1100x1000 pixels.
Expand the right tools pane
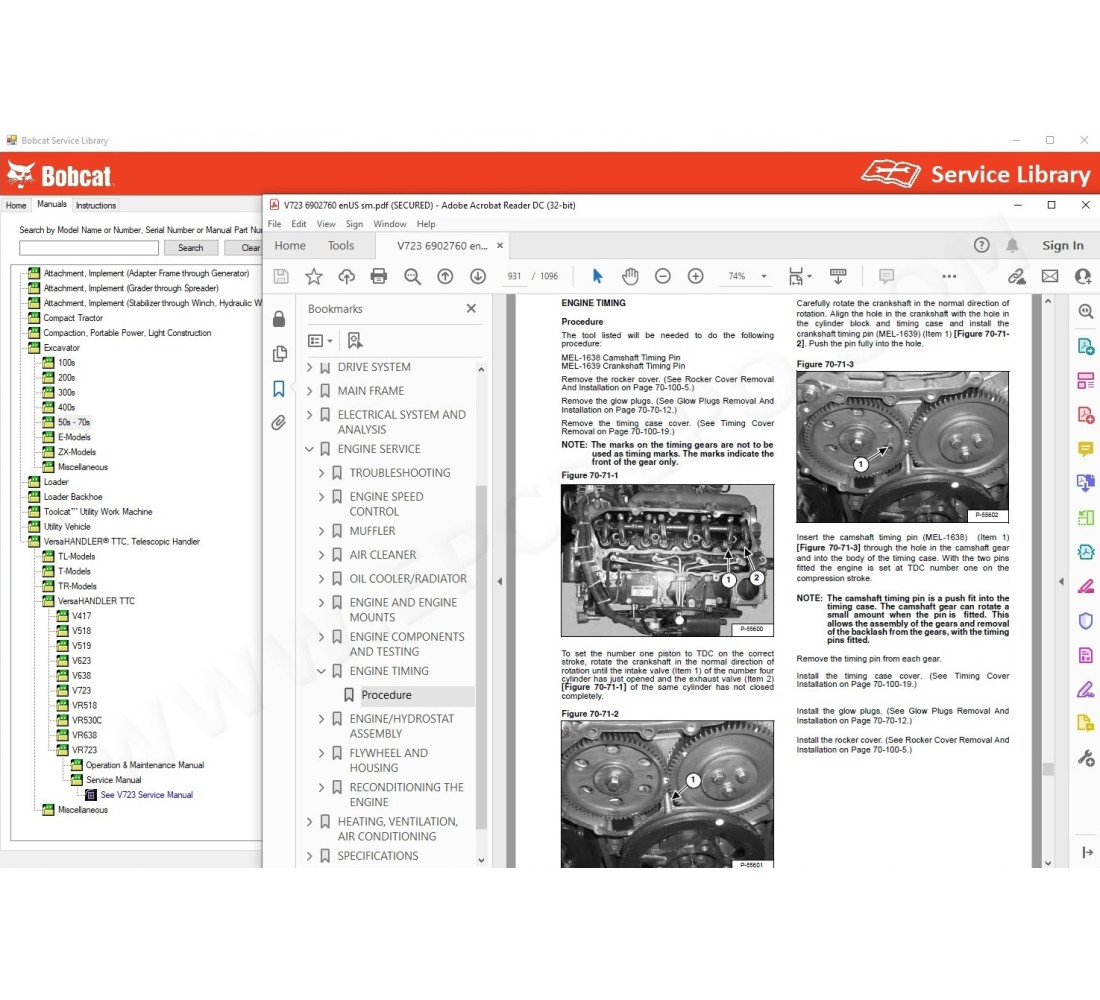(1087, 852)
